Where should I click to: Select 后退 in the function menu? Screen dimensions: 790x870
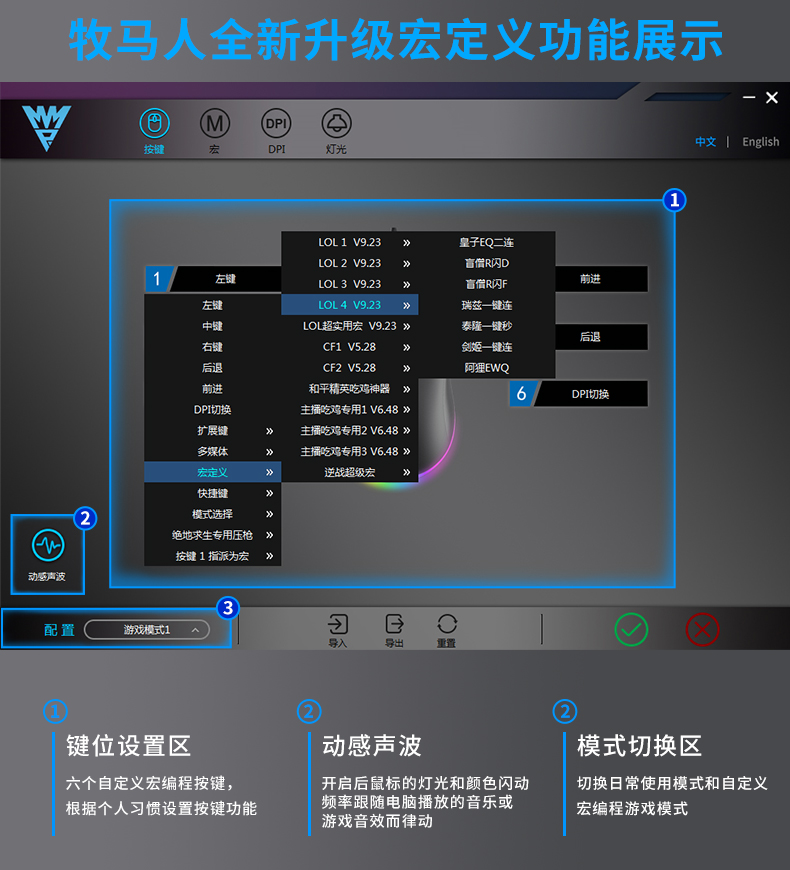click(x=212, y=368)
